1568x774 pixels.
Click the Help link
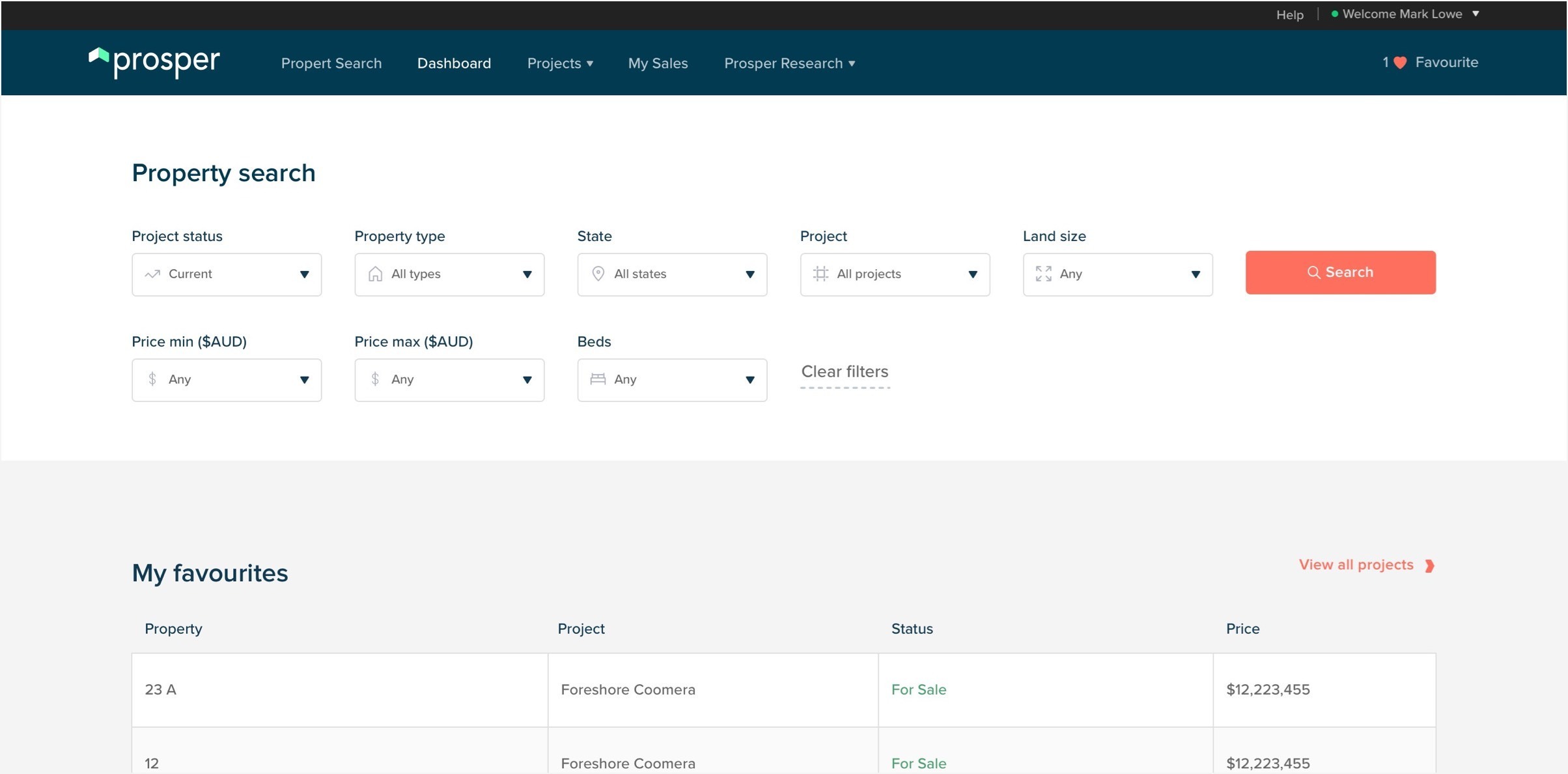[1289, 14]
